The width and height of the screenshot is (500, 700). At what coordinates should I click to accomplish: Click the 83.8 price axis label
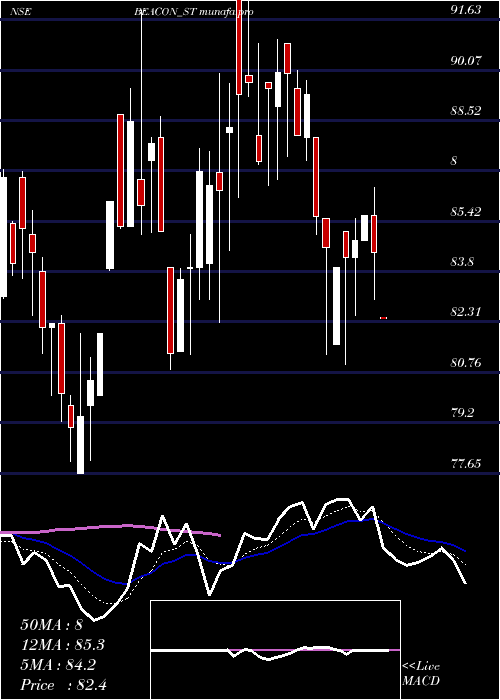click(x=462, y=262)
